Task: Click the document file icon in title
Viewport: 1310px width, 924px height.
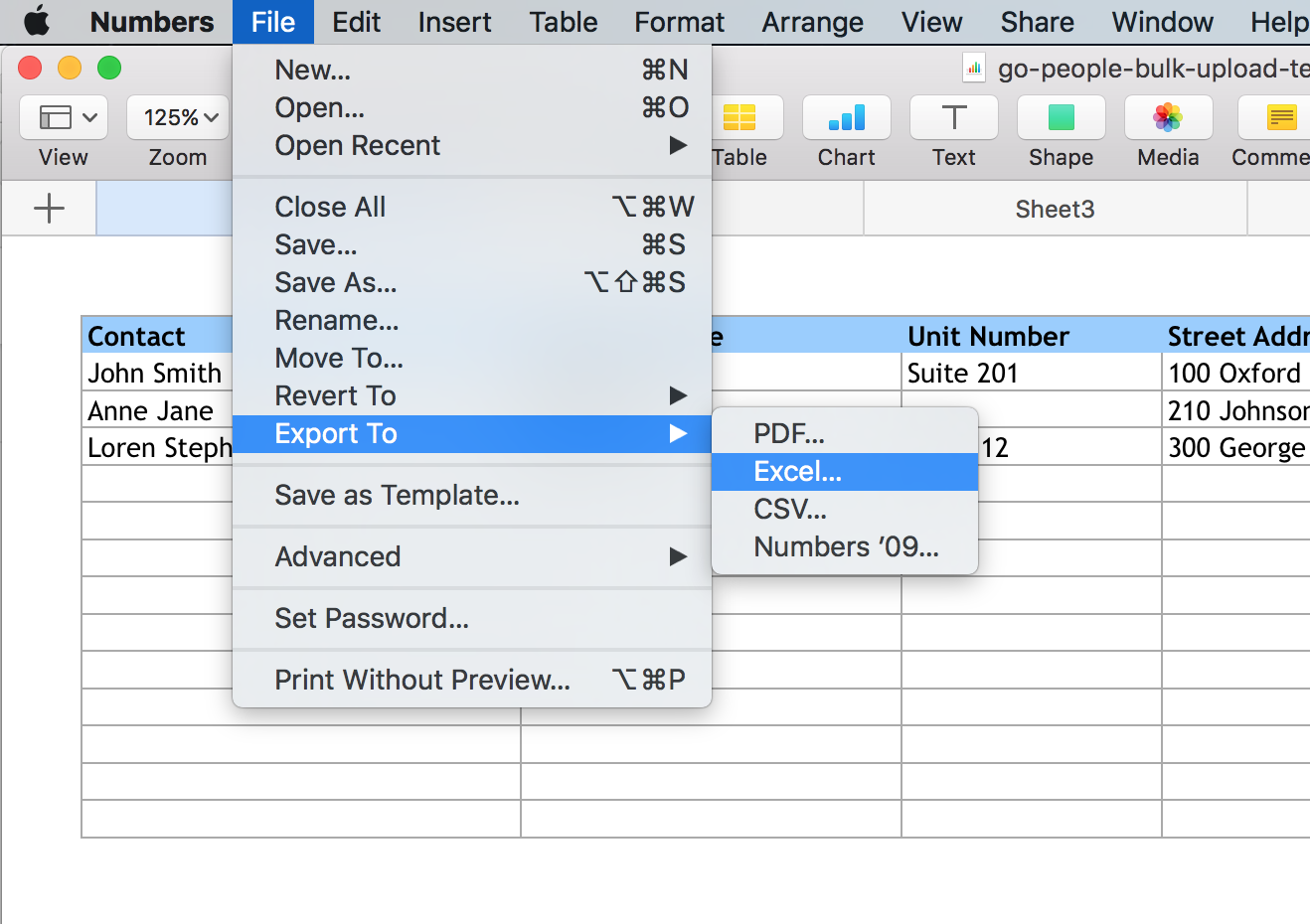Action: (x=974, y=69)
